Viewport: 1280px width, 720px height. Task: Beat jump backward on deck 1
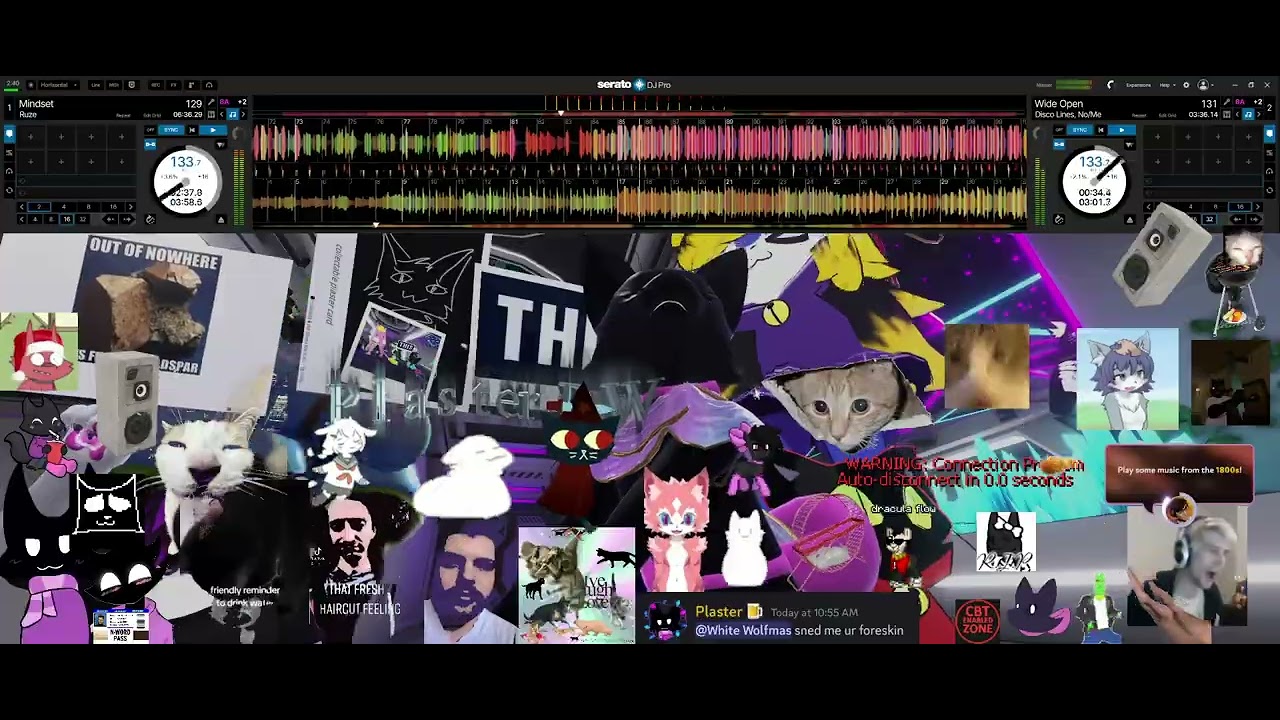point(112,219)
